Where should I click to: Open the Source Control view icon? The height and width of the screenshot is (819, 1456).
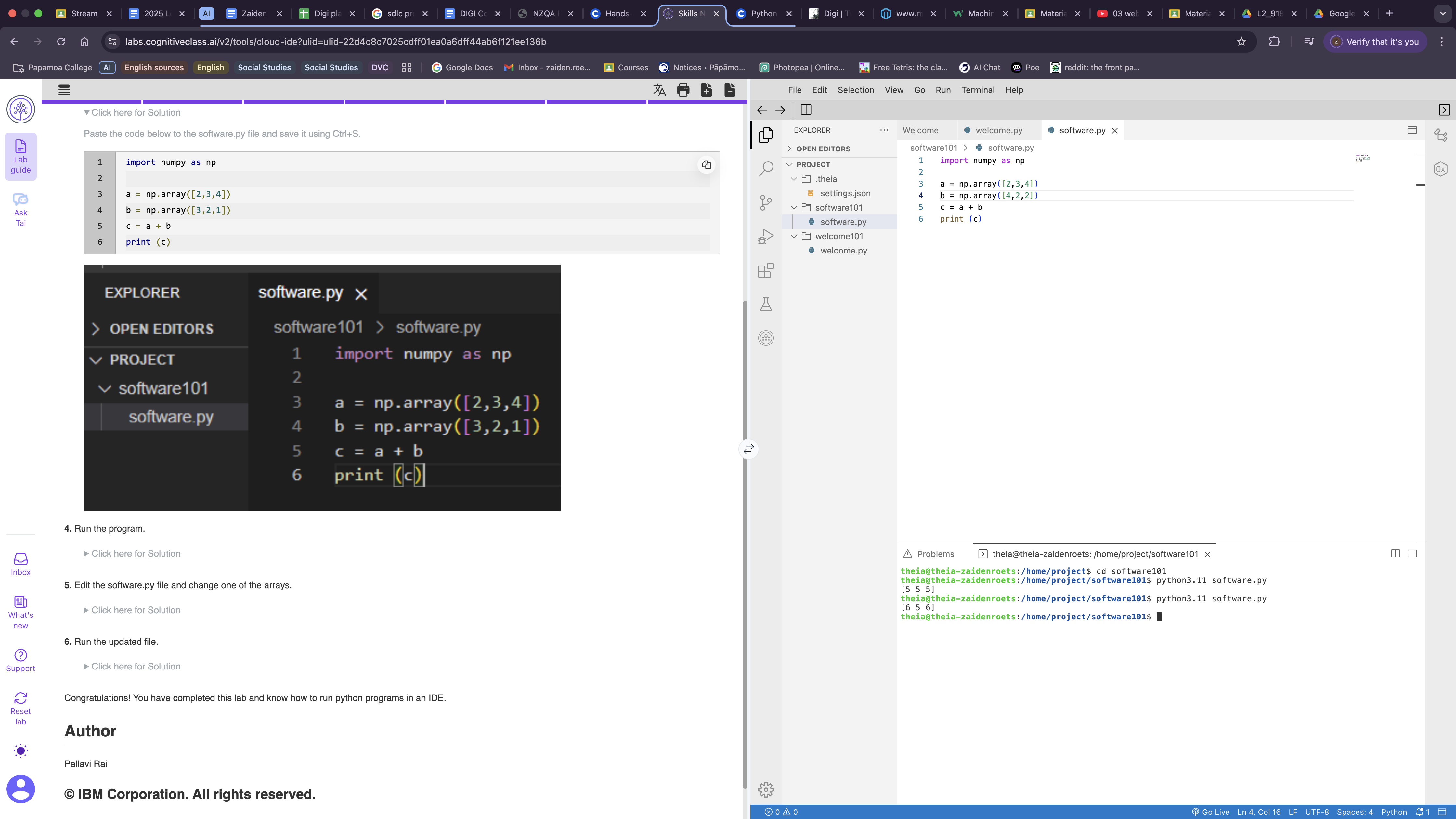click(x=766, y=202)
